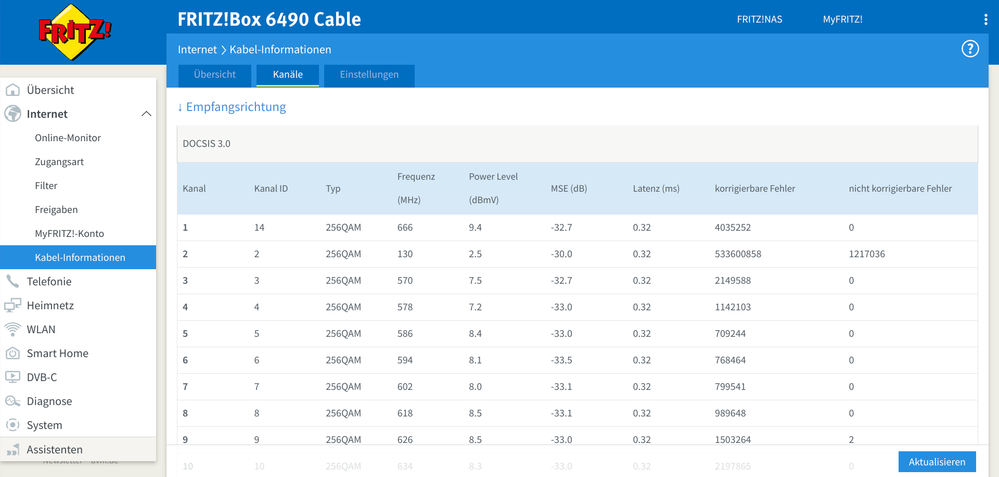Click the value 4035252
The width and height of the screenshot is (999, 477).
point(733,227)
